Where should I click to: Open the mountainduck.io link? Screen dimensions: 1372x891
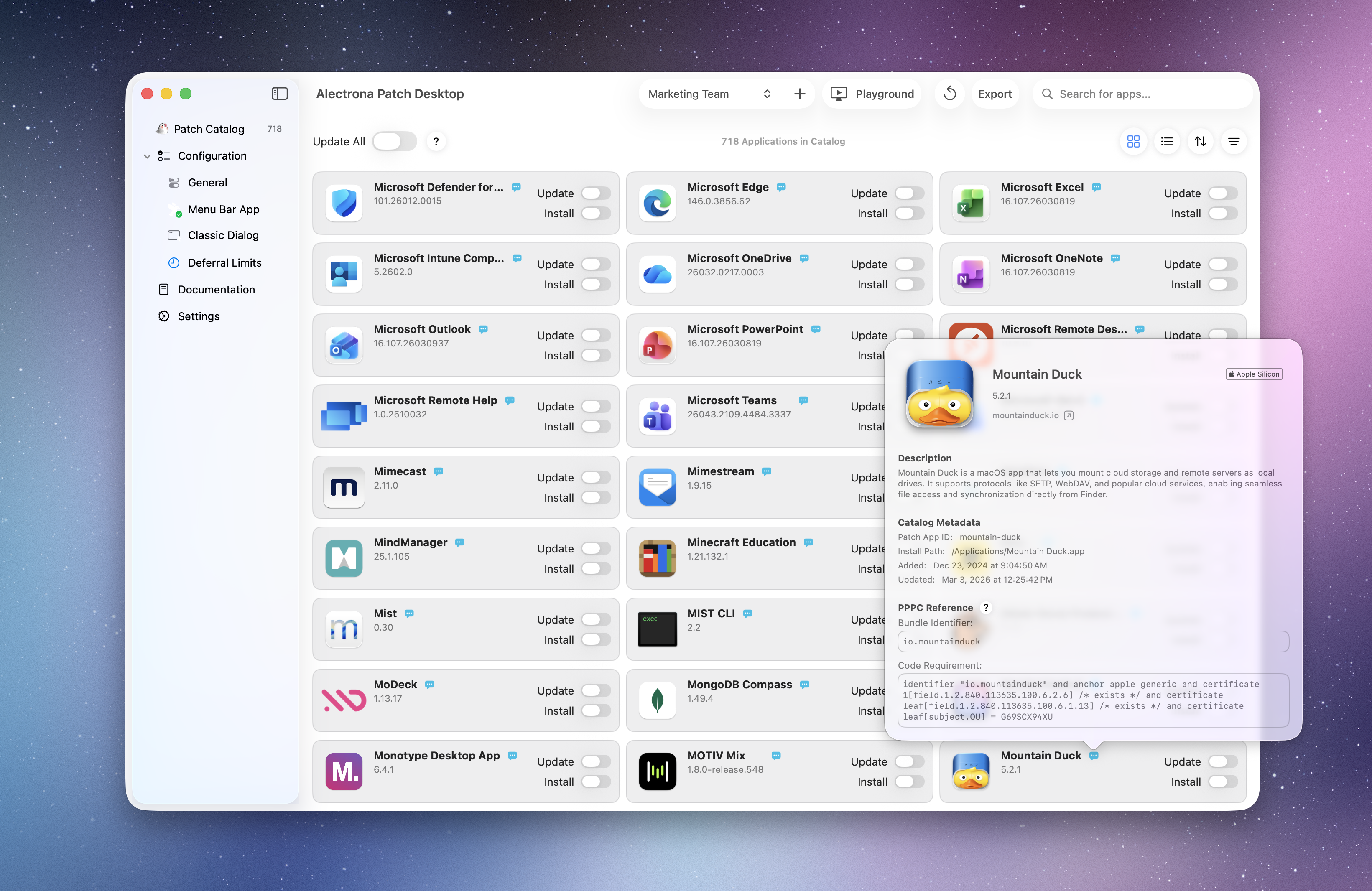[1025, 415]
